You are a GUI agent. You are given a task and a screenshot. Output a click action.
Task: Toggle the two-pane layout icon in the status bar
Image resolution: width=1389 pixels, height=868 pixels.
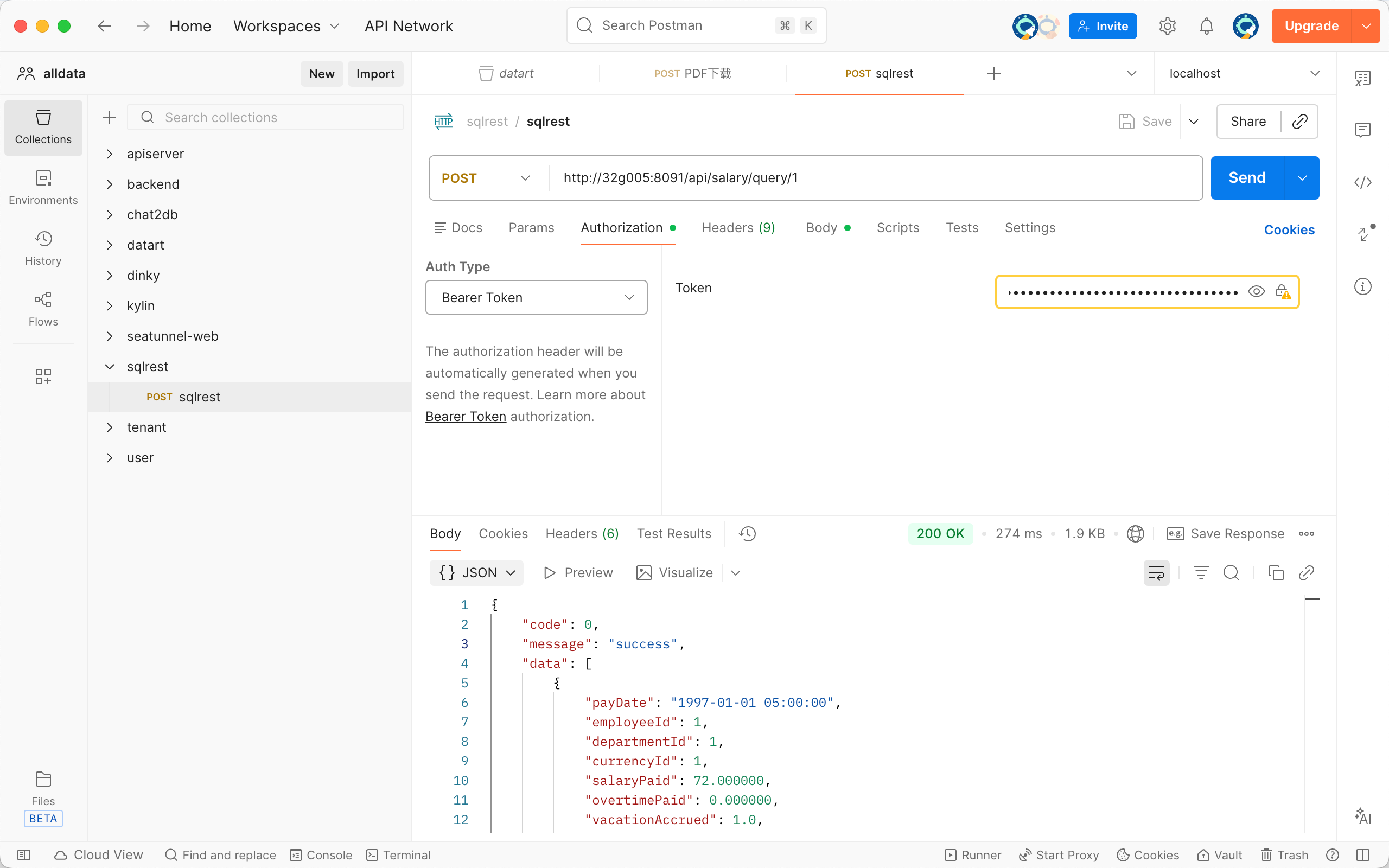tap(1362, 855)
